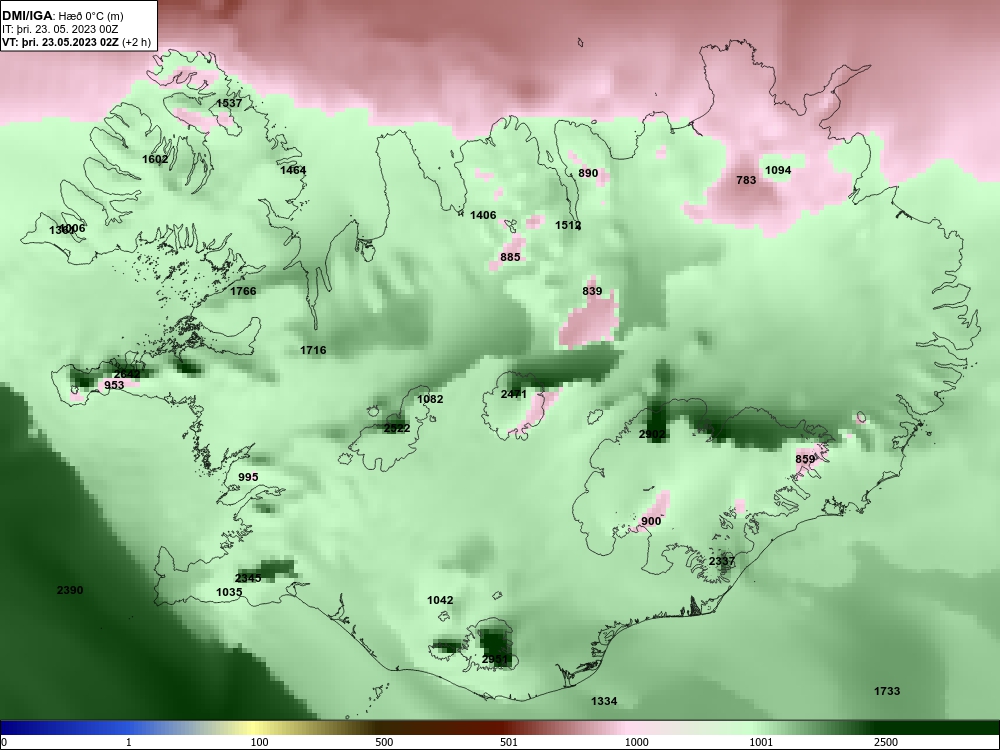Select the 1716 value label
The height and width of the screenshot is (750, 1000).
(x=313, y=349)
